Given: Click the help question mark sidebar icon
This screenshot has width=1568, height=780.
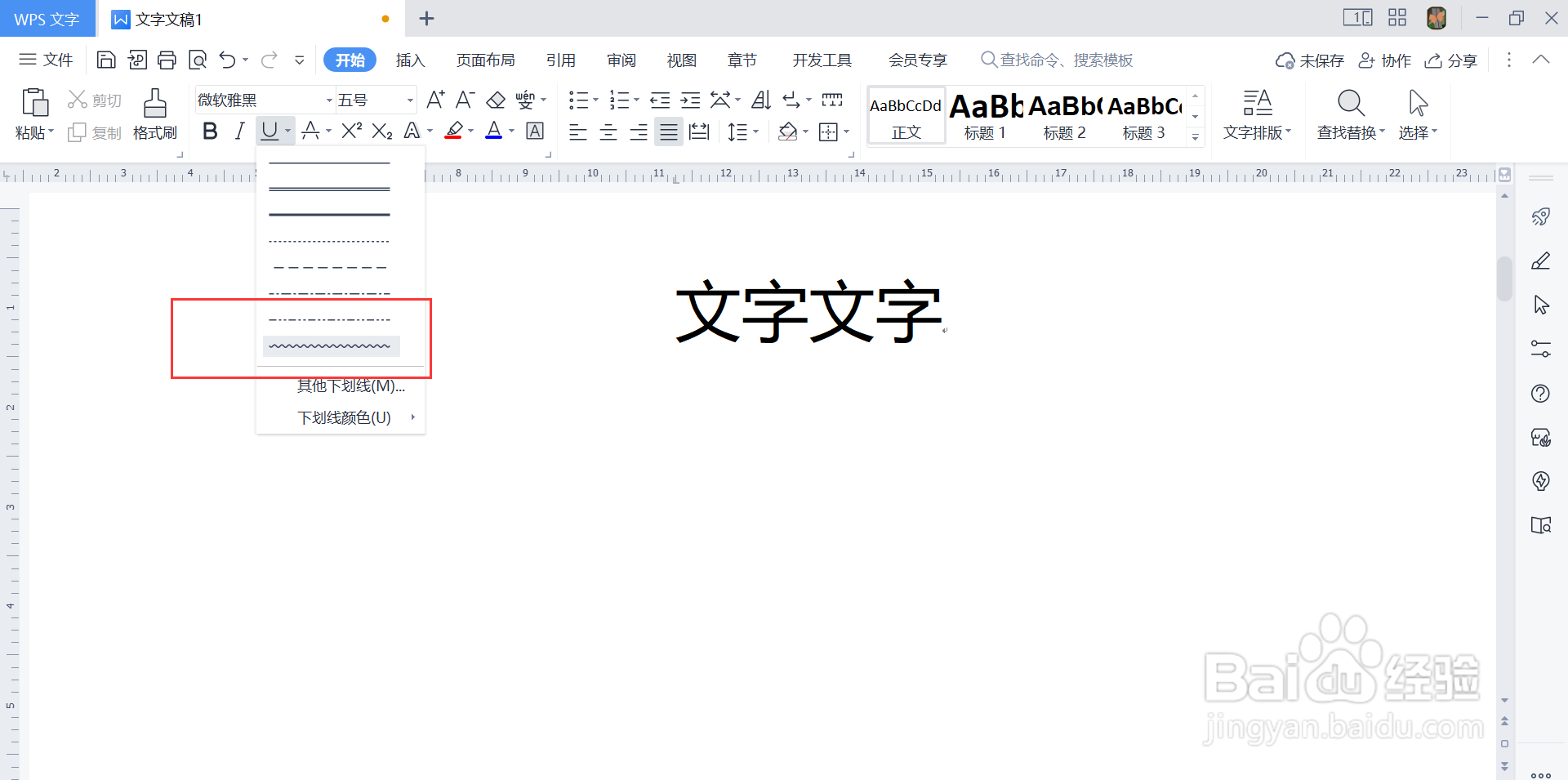Looking at the screenshot, I should [x=1541, y=394].
